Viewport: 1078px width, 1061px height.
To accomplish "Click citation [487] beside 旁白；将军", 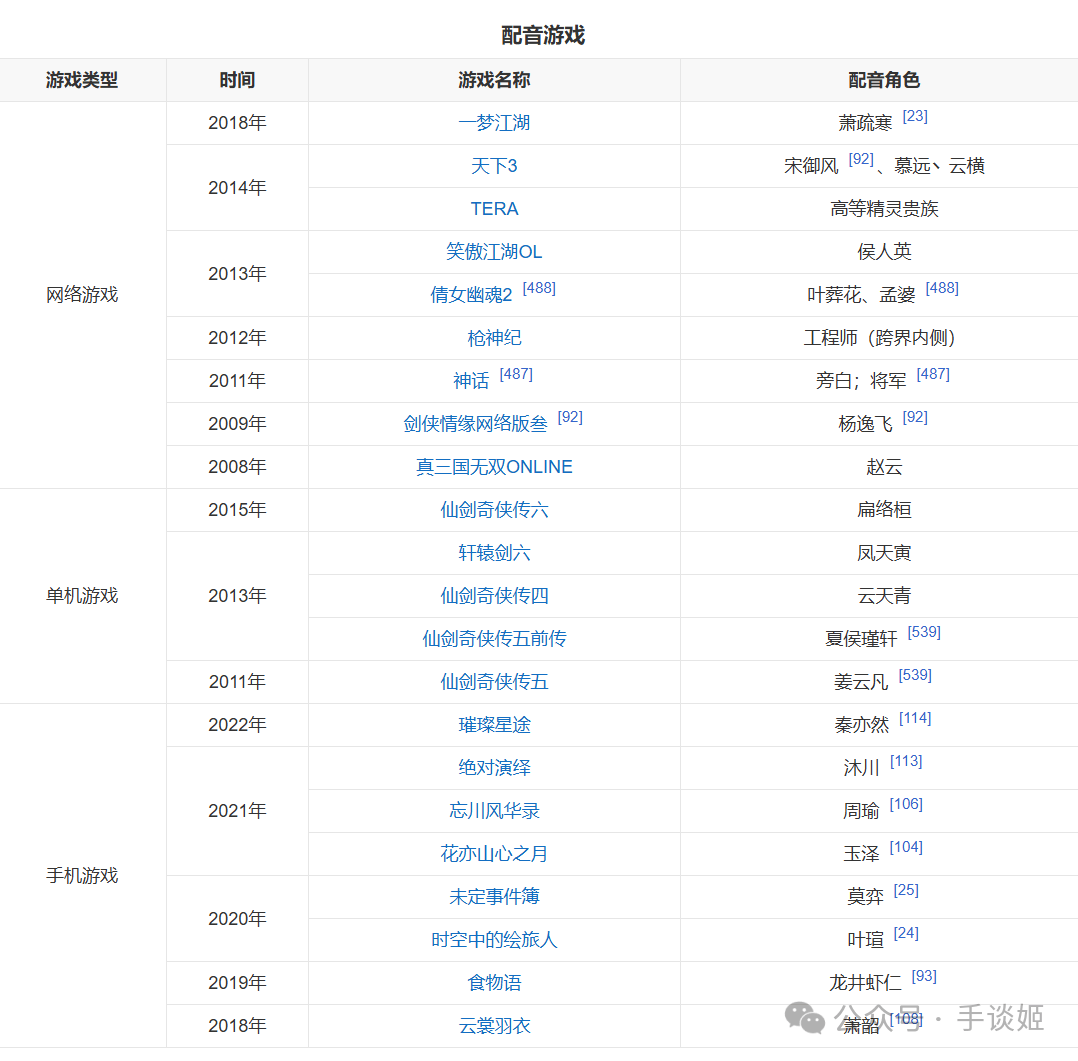I will pos(933,374).
